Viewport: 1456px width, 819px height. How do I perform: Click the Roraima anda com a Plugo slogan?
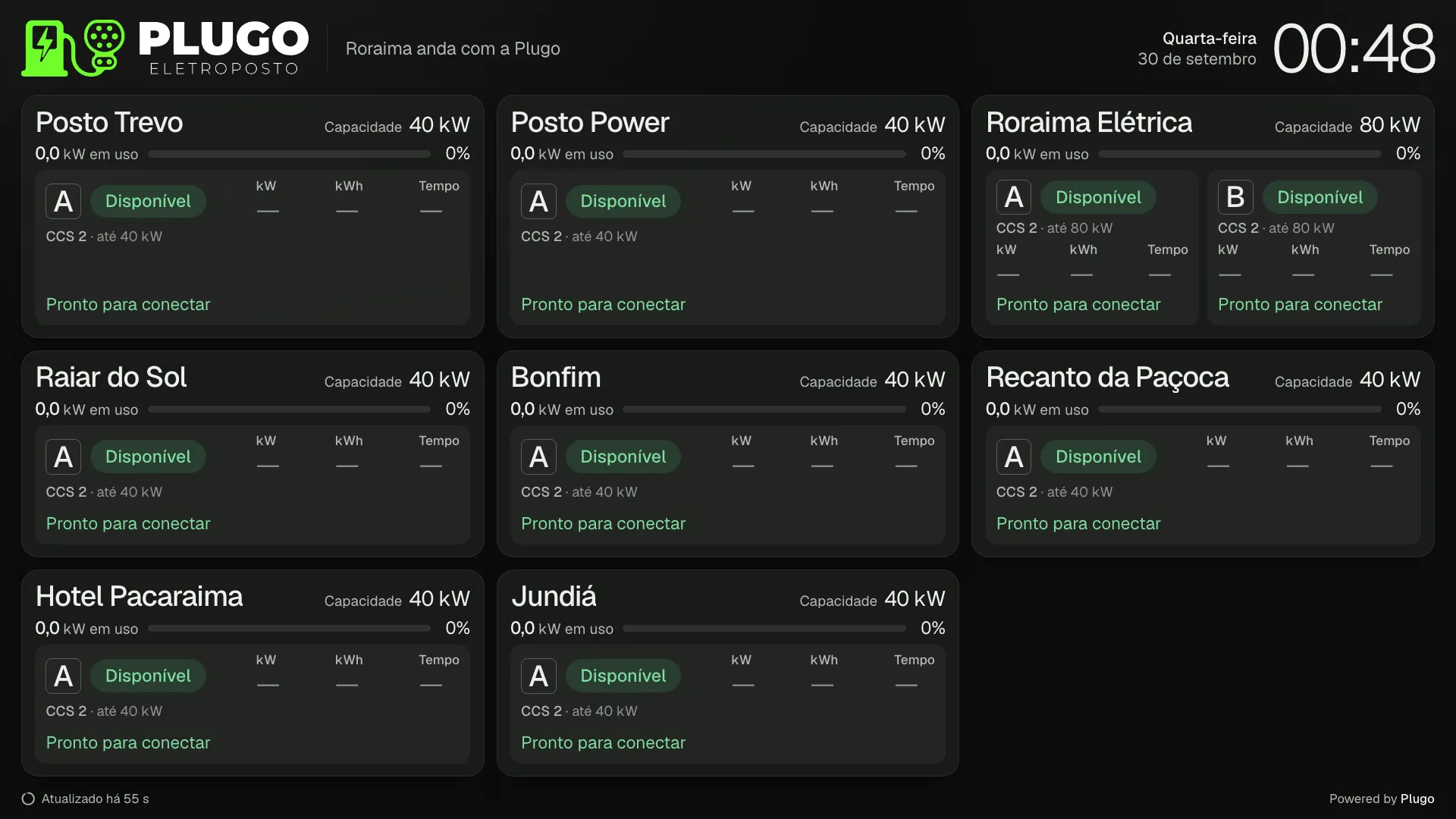click(x=453, y=49)
